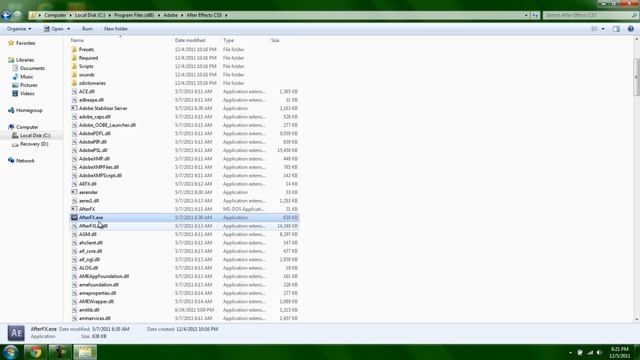Go back with the Explorer Back arrow
The height and width of the screenshot is (360, 640).
pyautogui.click(x=6, y=15)
